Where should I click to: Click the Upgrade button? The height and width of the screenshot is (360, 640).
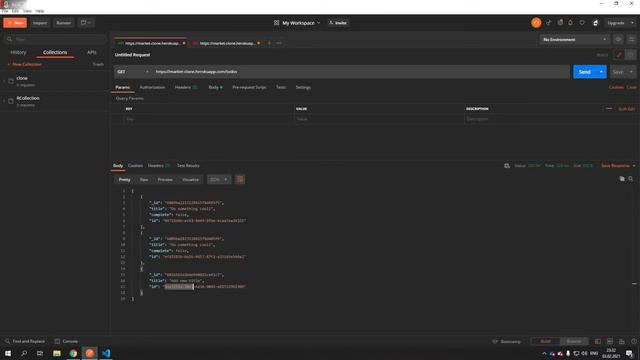point(616,23)
